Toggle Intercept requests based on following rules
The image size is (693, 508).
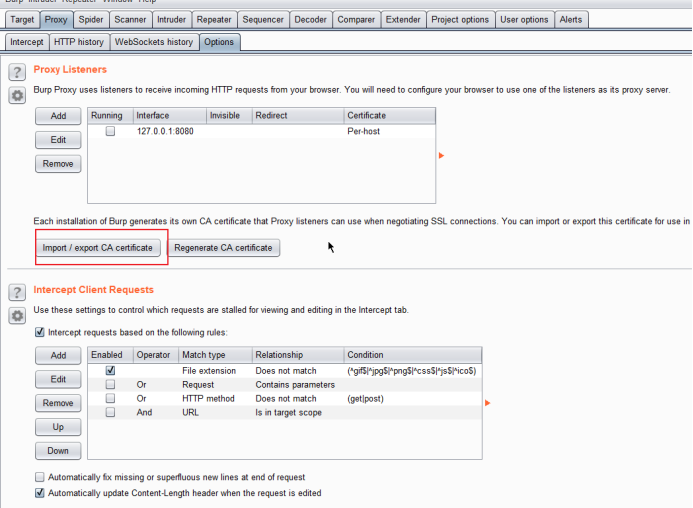[x=39, y=332]
